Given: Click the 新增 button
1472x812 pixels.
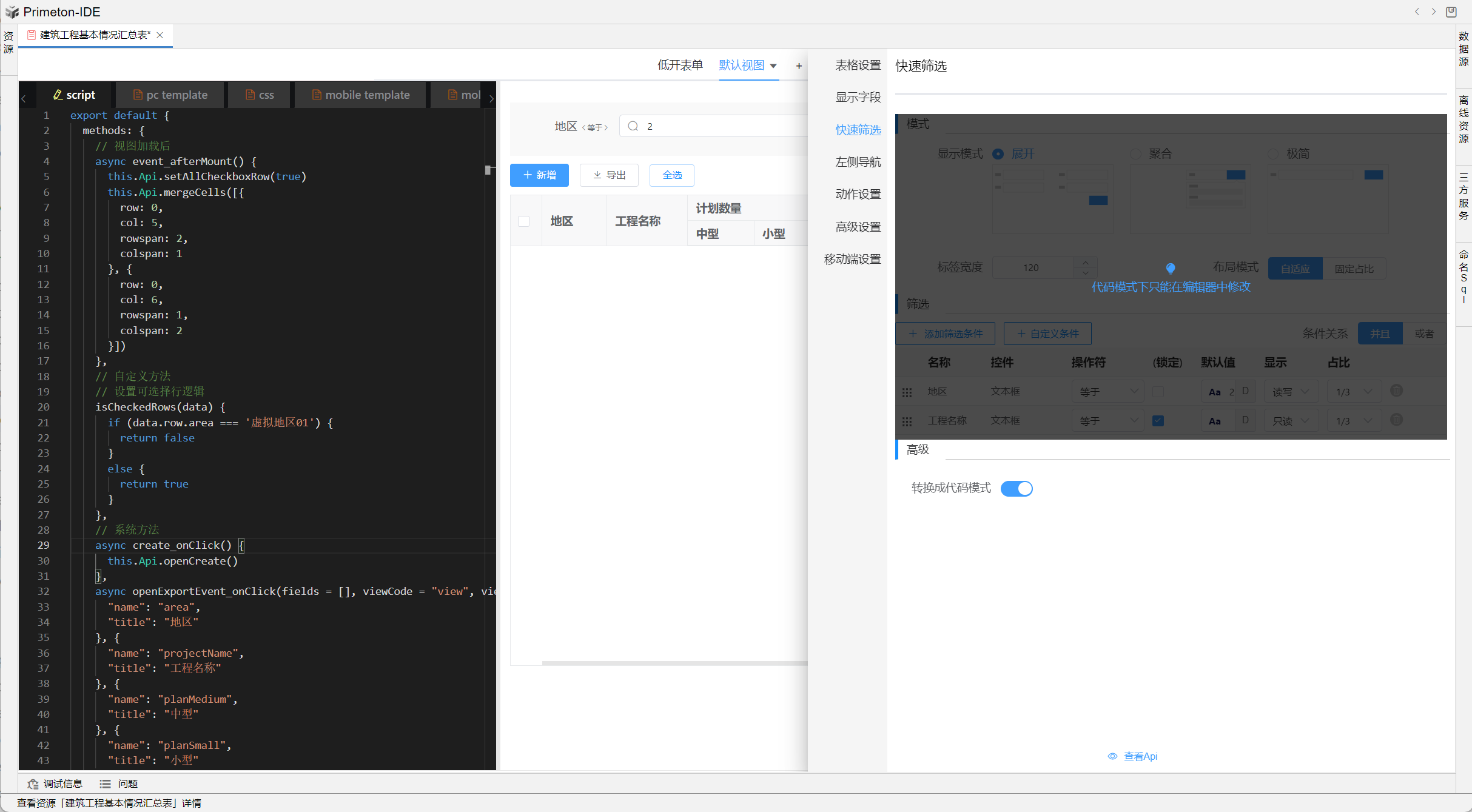Looking at the screenshot, I should pos(539,175).
